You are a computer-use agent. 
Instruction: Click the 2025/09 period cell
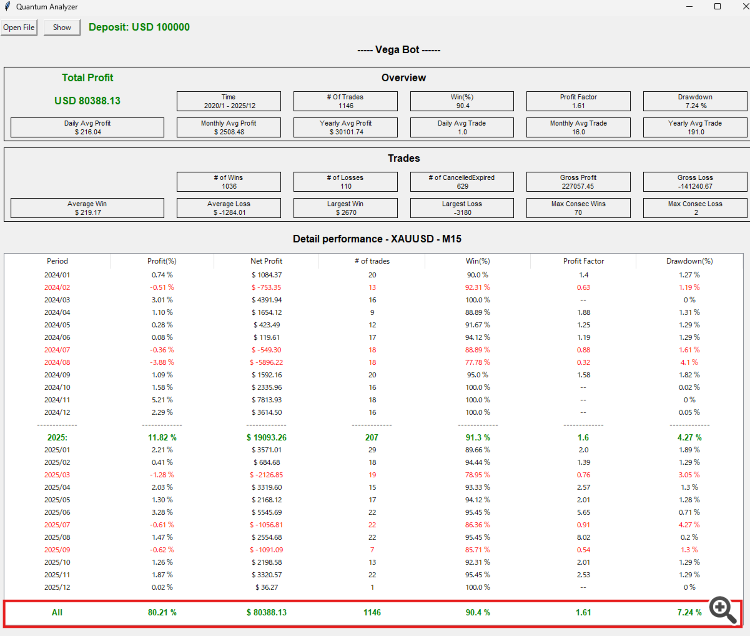pyautogui.click(x=57, y=549)
